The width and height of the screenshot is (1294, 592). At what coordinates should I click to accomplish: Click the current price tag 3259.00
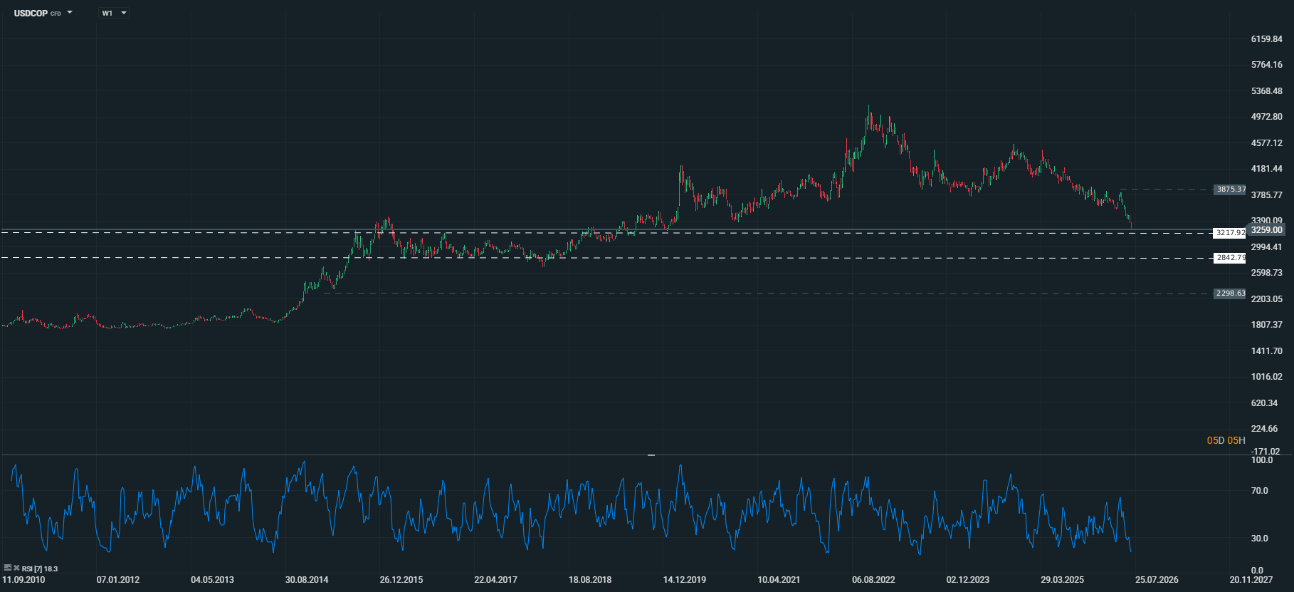(1266, 230)
